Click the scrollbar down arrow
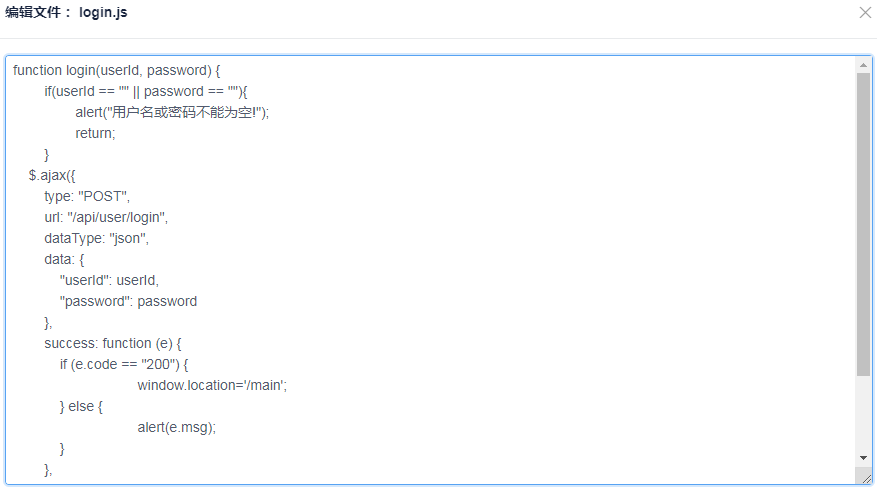 [x=864, y=458]
